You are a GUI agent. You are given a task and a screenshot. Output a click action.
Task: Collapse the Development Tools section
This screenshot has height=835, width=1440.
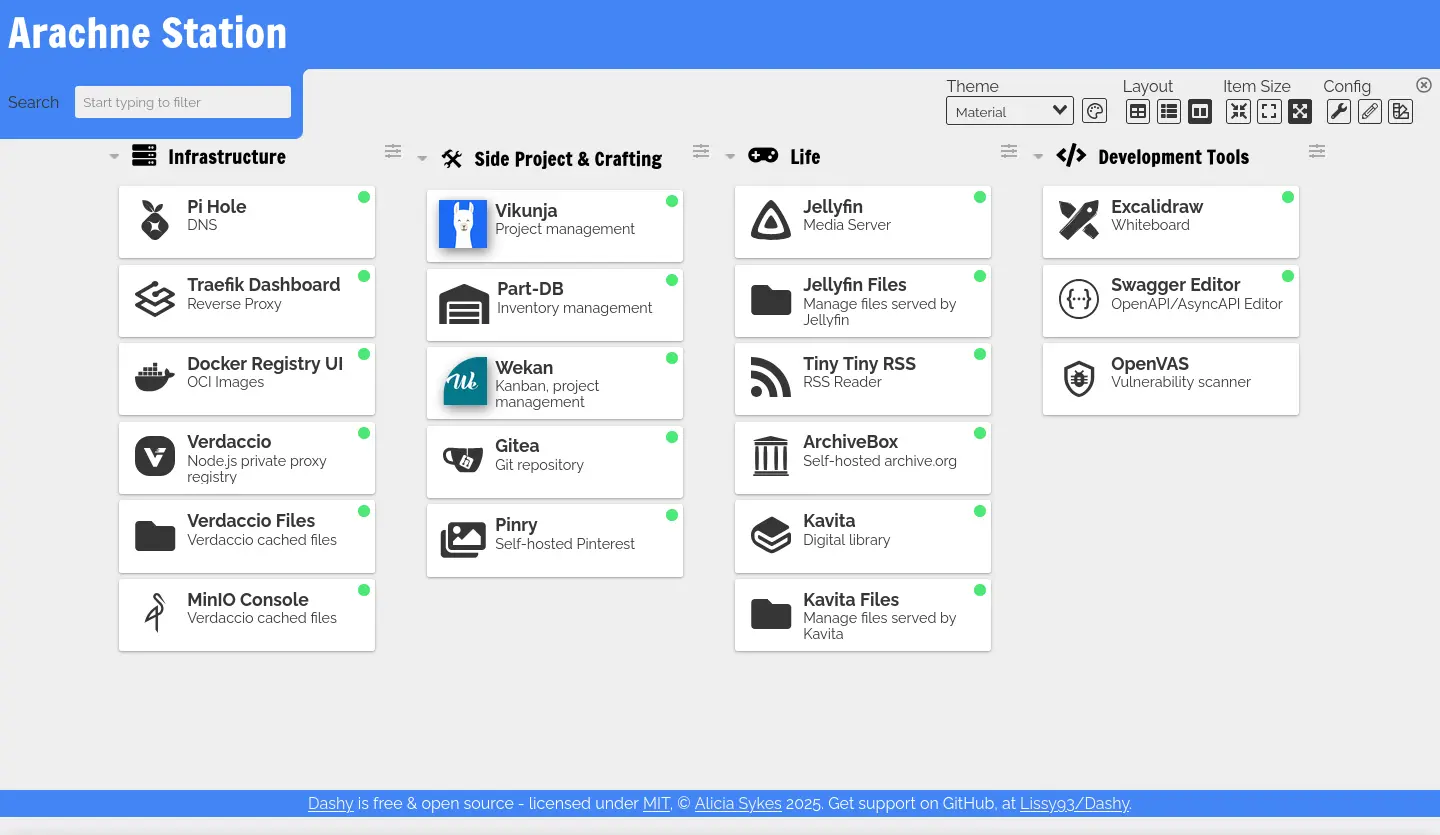click(1038, 157)
